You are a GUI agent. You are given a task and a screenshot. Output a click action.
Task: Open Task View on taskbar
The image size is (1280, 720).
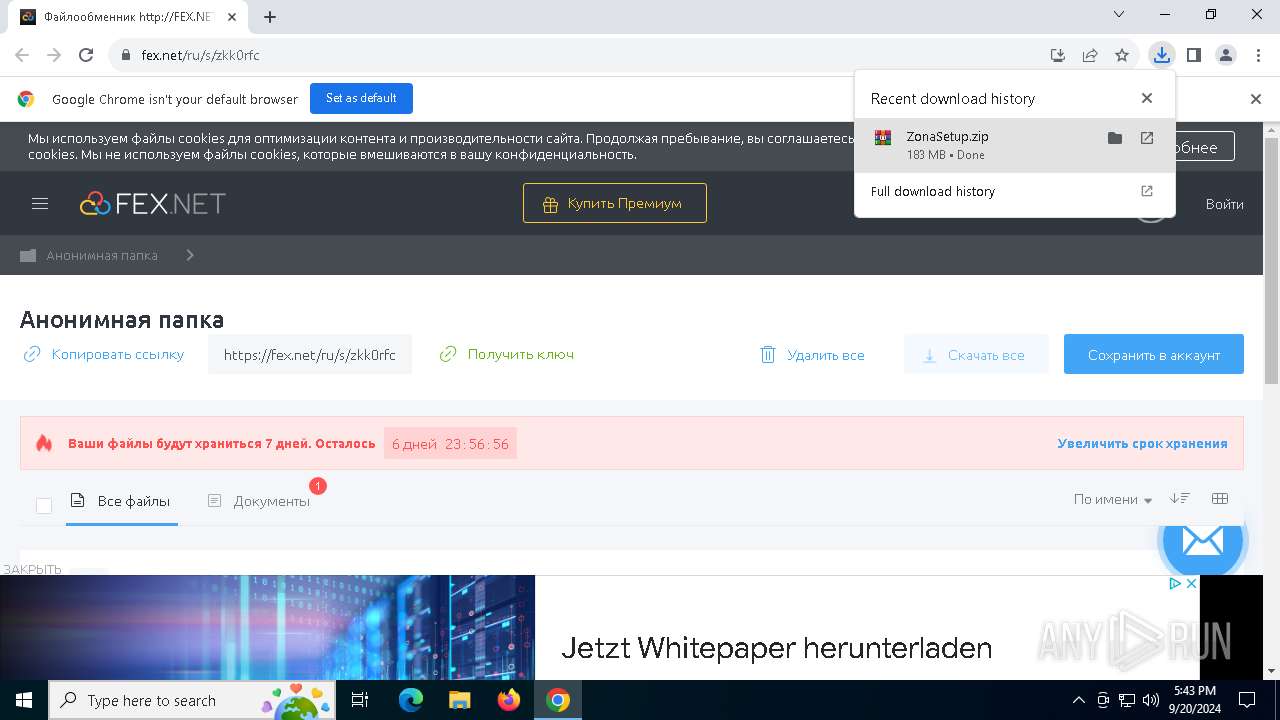(x=360, y=700)
